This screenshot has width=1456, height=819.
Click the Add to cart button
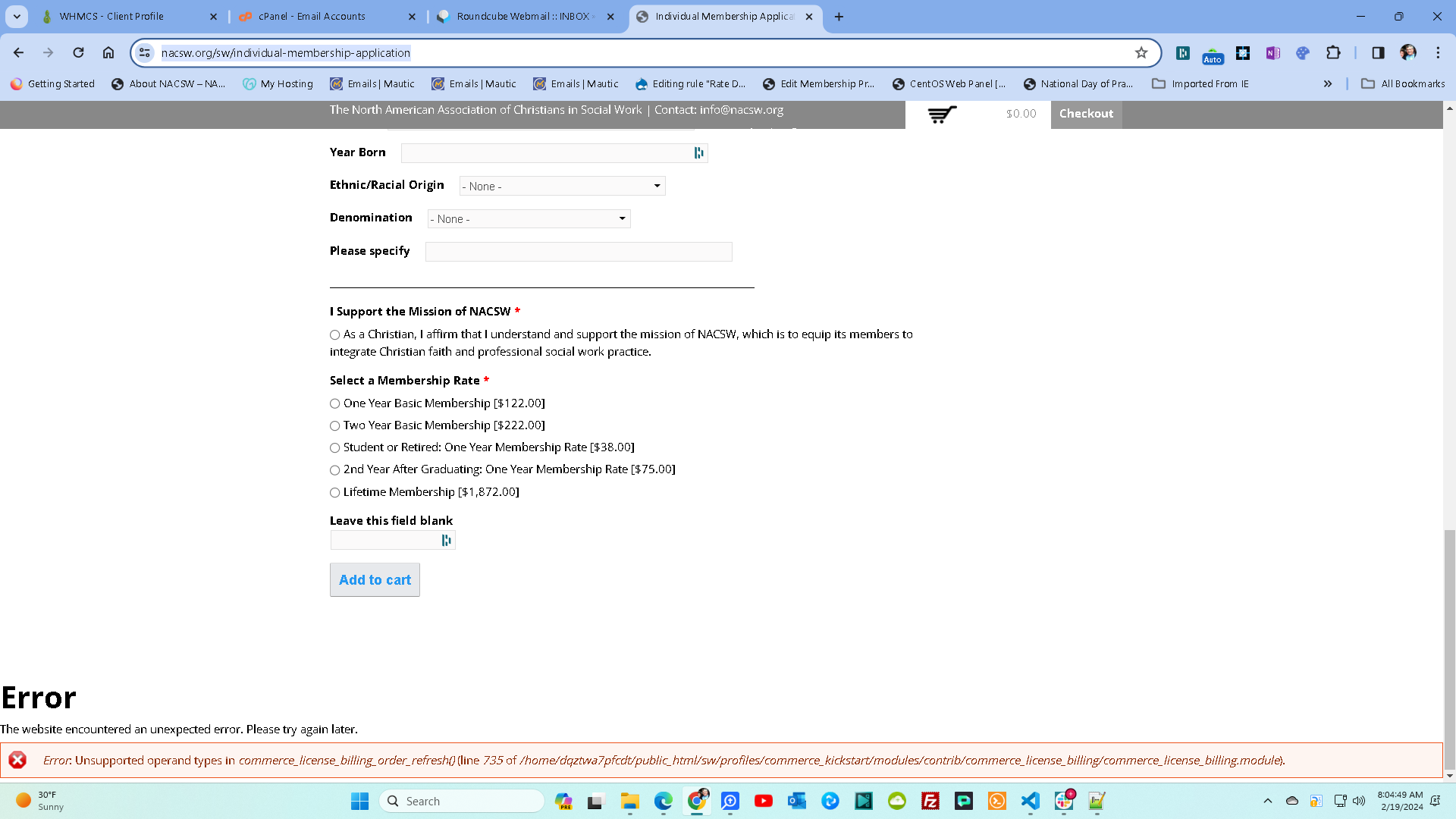click(374, 579)
